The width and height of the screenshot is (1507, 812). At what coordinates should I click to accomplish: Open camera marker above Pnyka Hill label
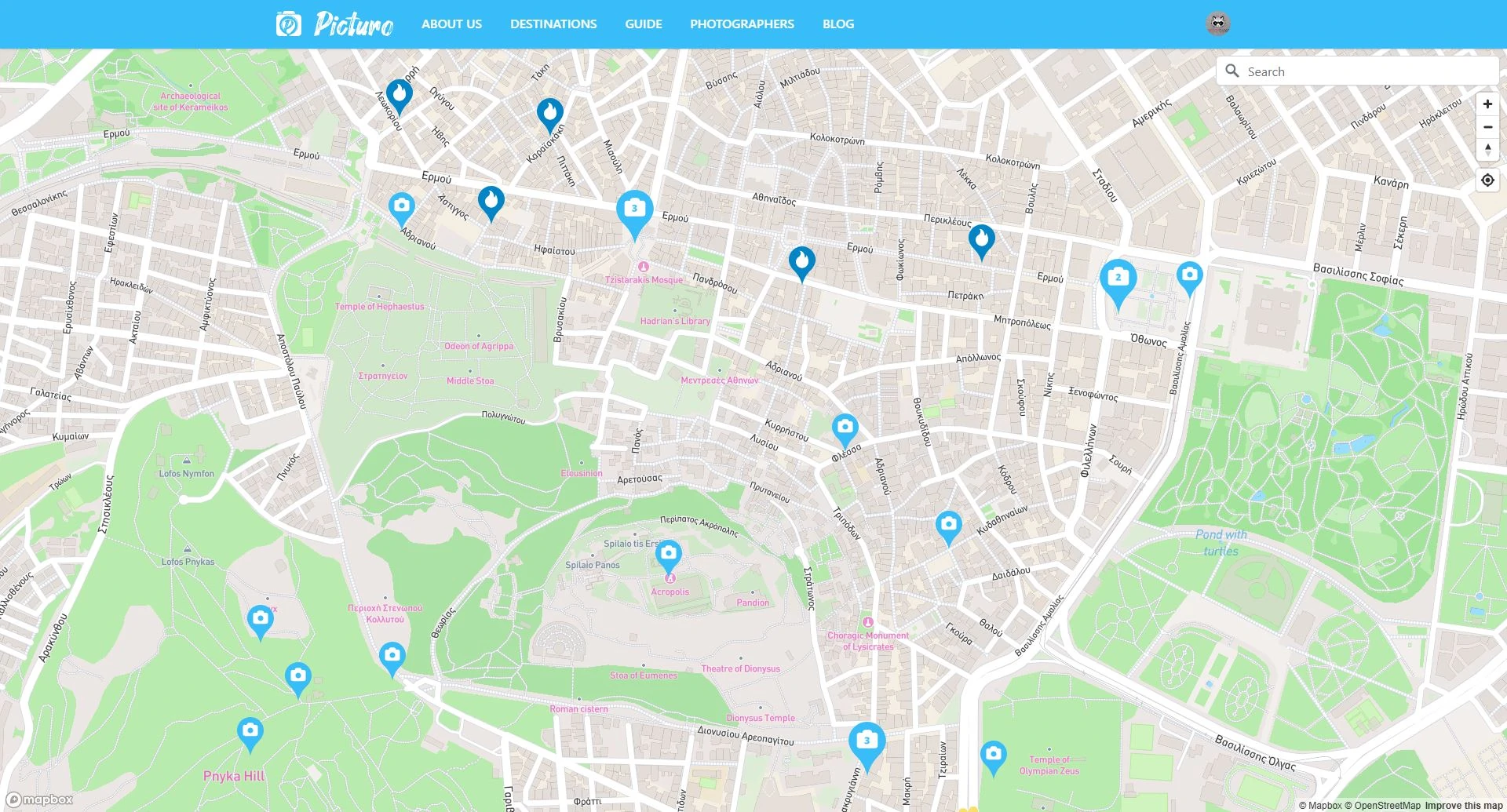pos(250,734)
